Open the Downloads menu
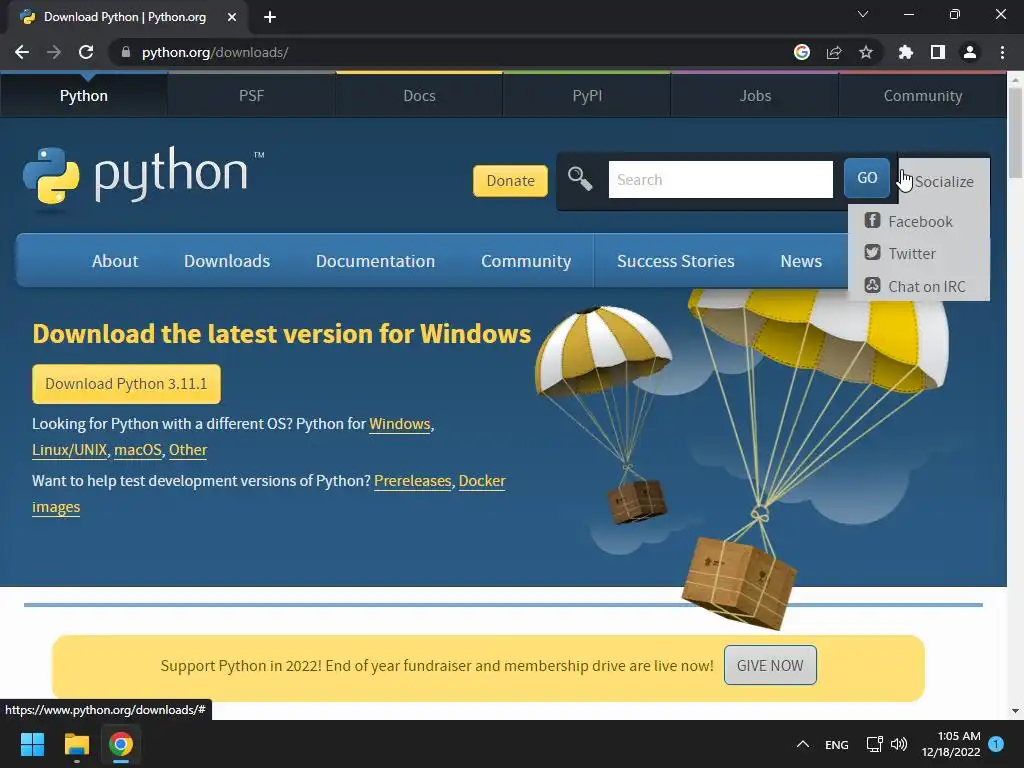Image resolution: width=1024 pixels, height=768 pixels. tap(227, 261)
